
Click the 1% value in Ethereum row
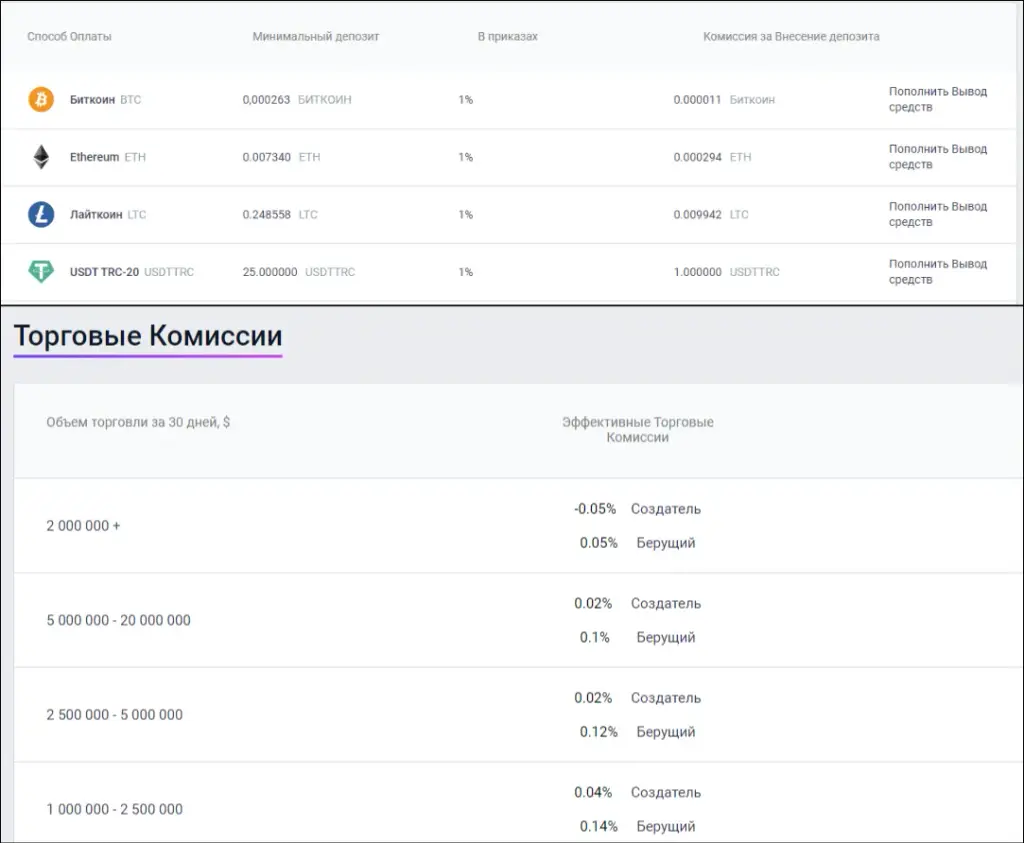pos(466,157)
